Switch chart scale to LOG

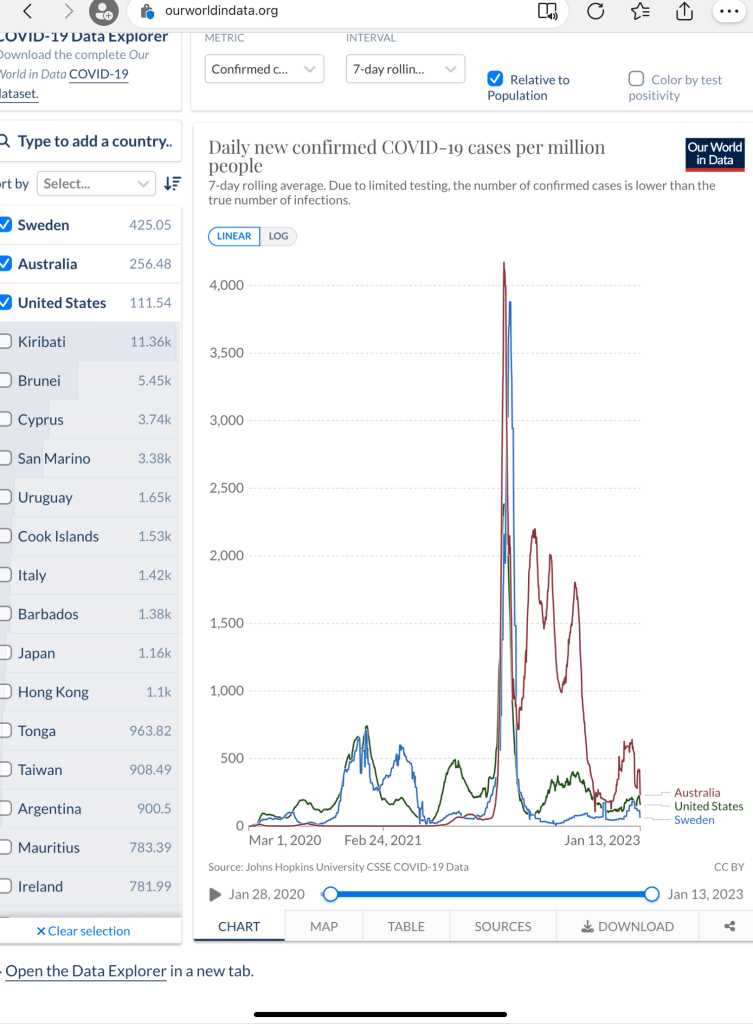[x=278, y=236]
